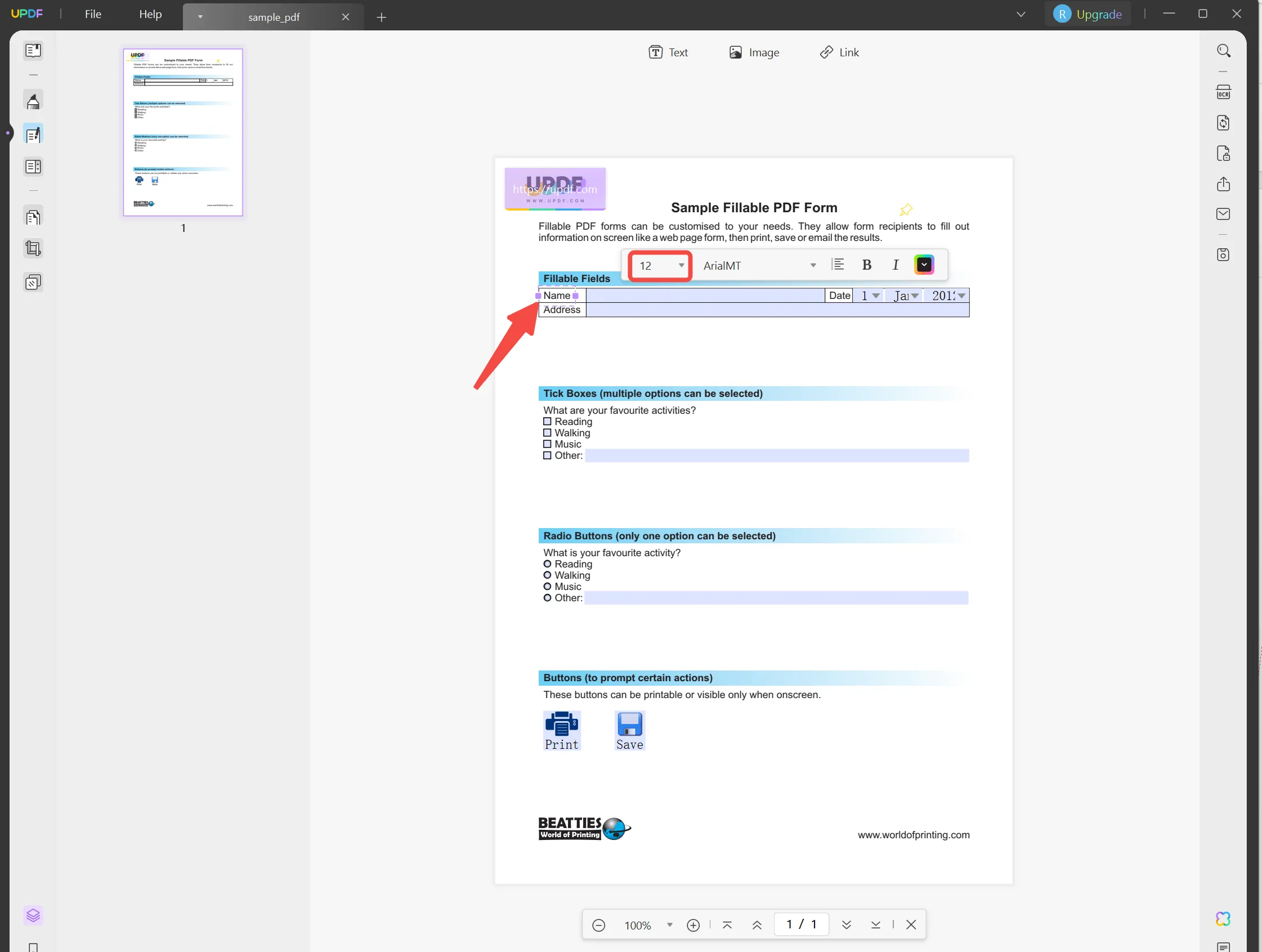This screenshot has width=1262, height=952.
Task: Toggle Bold formatting on text
Action: pyautogui.click(x=866, y=265)
